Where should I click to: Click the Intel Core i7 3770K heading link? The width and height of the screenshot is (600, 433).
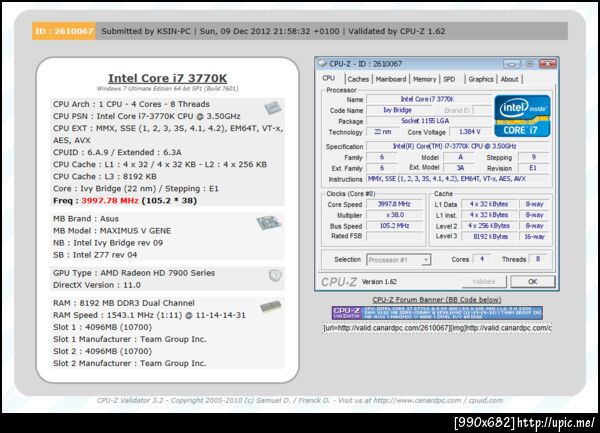[x=167, y=78]
